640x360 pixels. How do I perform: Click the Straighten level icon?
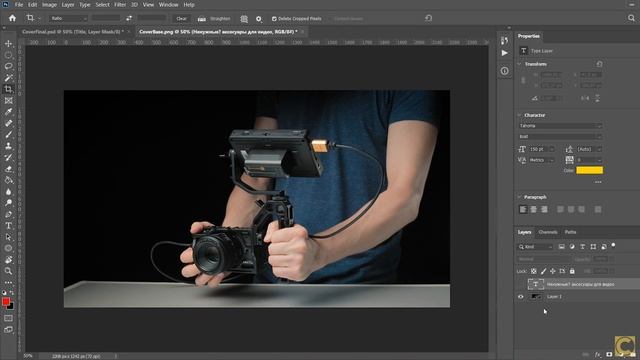pos(202,19)
